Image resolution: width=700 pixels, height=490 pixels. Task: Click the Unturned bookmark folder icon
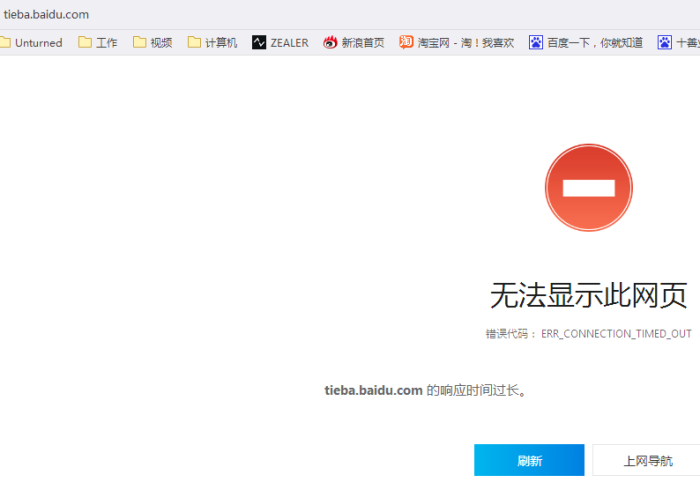[4, 43]
